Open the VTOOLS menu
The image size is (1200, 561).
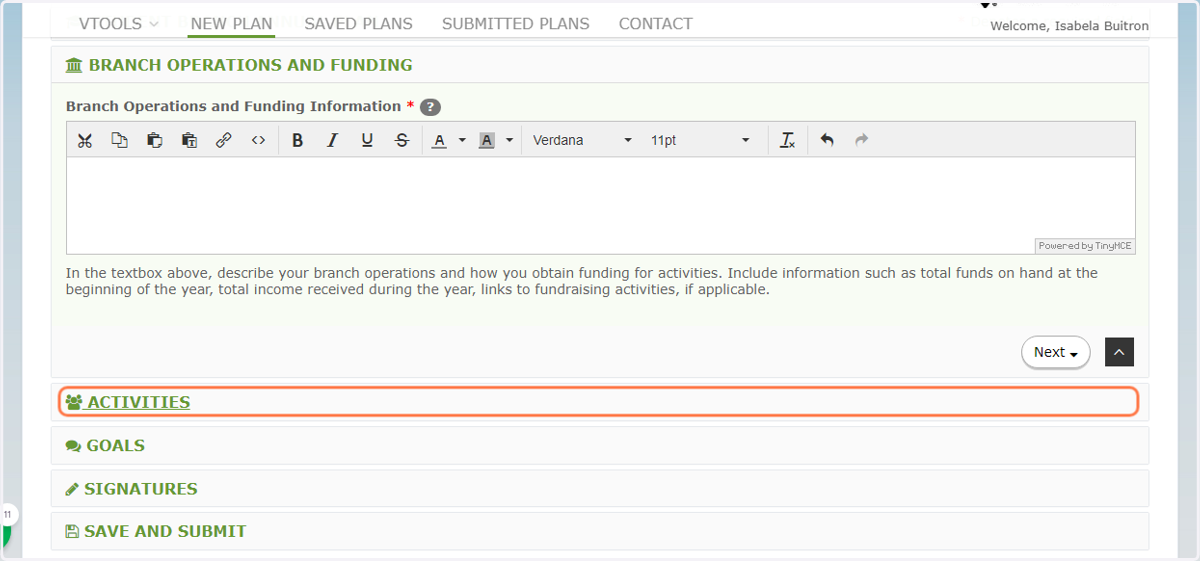coord(118,24)
